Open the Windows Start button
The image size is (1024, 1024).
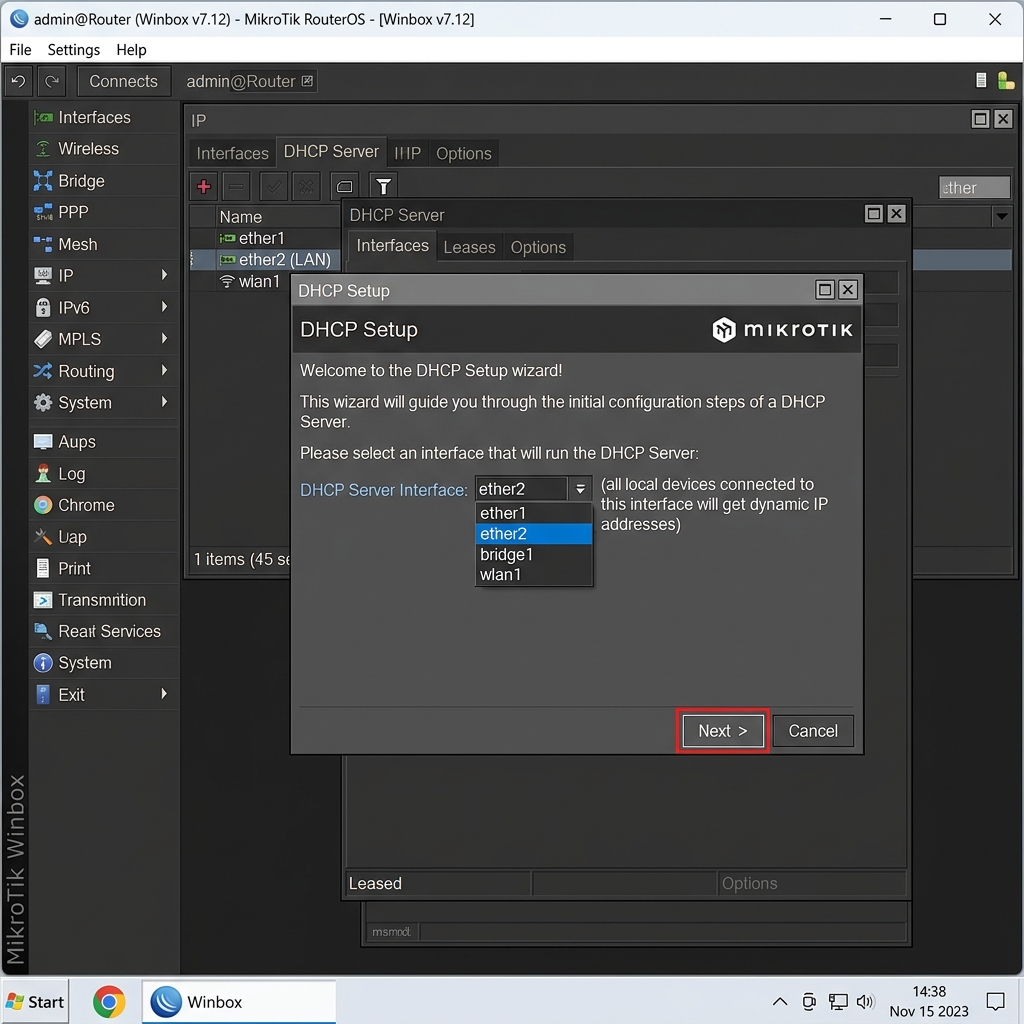[x=35, y=1002]
